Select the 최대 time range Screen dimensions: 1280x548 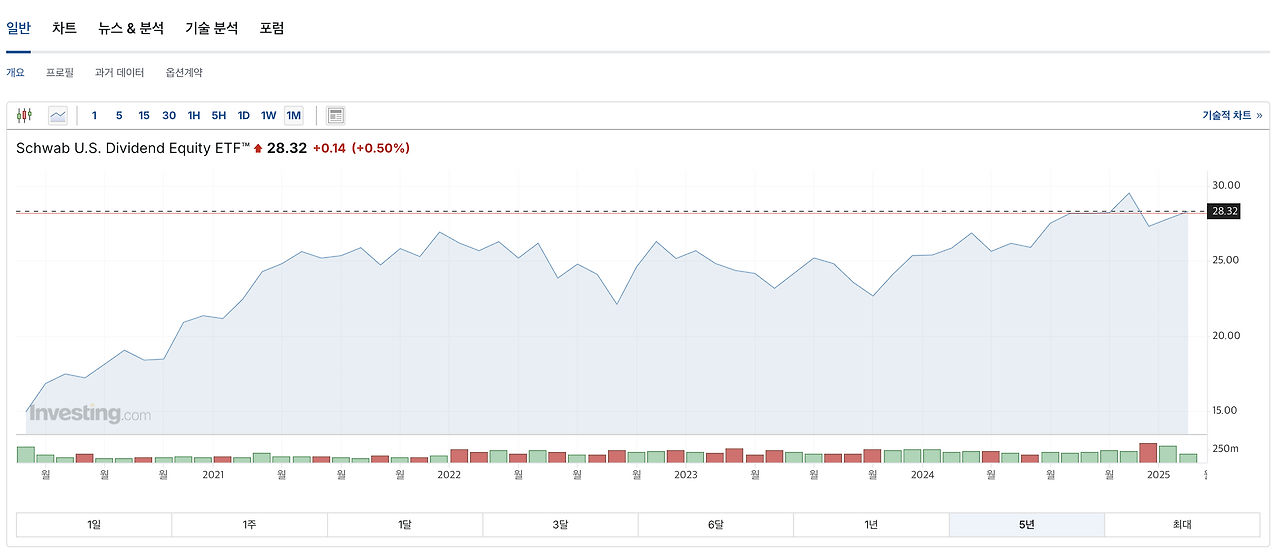point(1182,525)
